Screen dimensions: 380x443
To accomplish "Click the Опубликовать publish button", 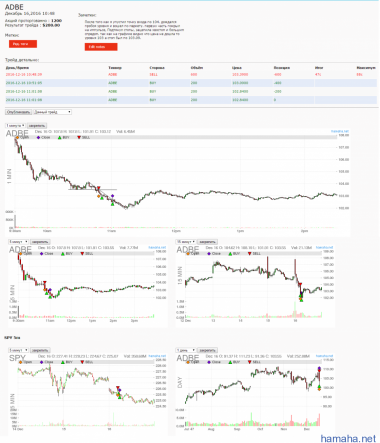I will point(19,112).
